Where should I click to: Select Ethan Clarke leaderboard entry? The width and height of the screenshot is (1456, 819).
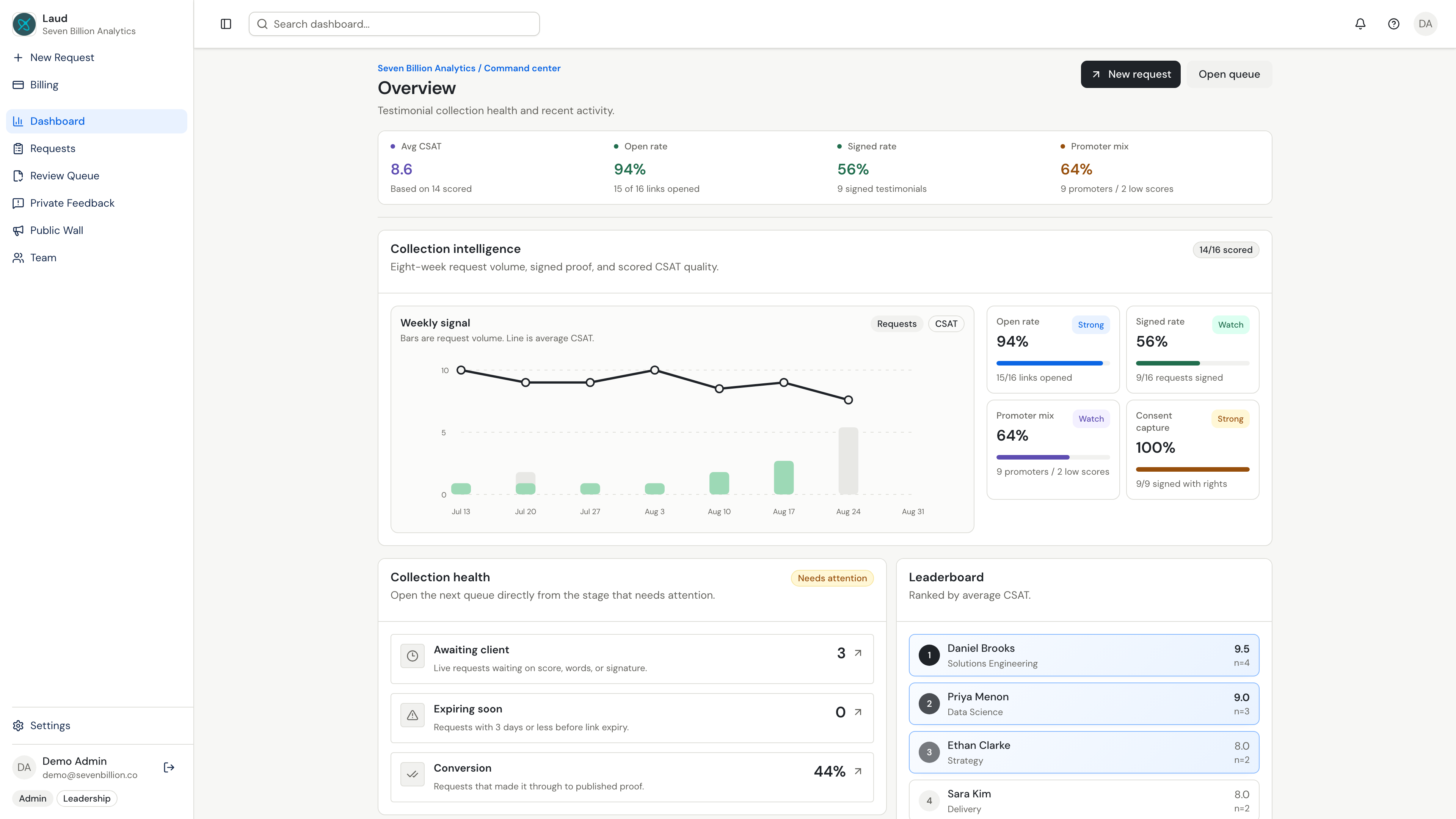[x=1084, y=752]
